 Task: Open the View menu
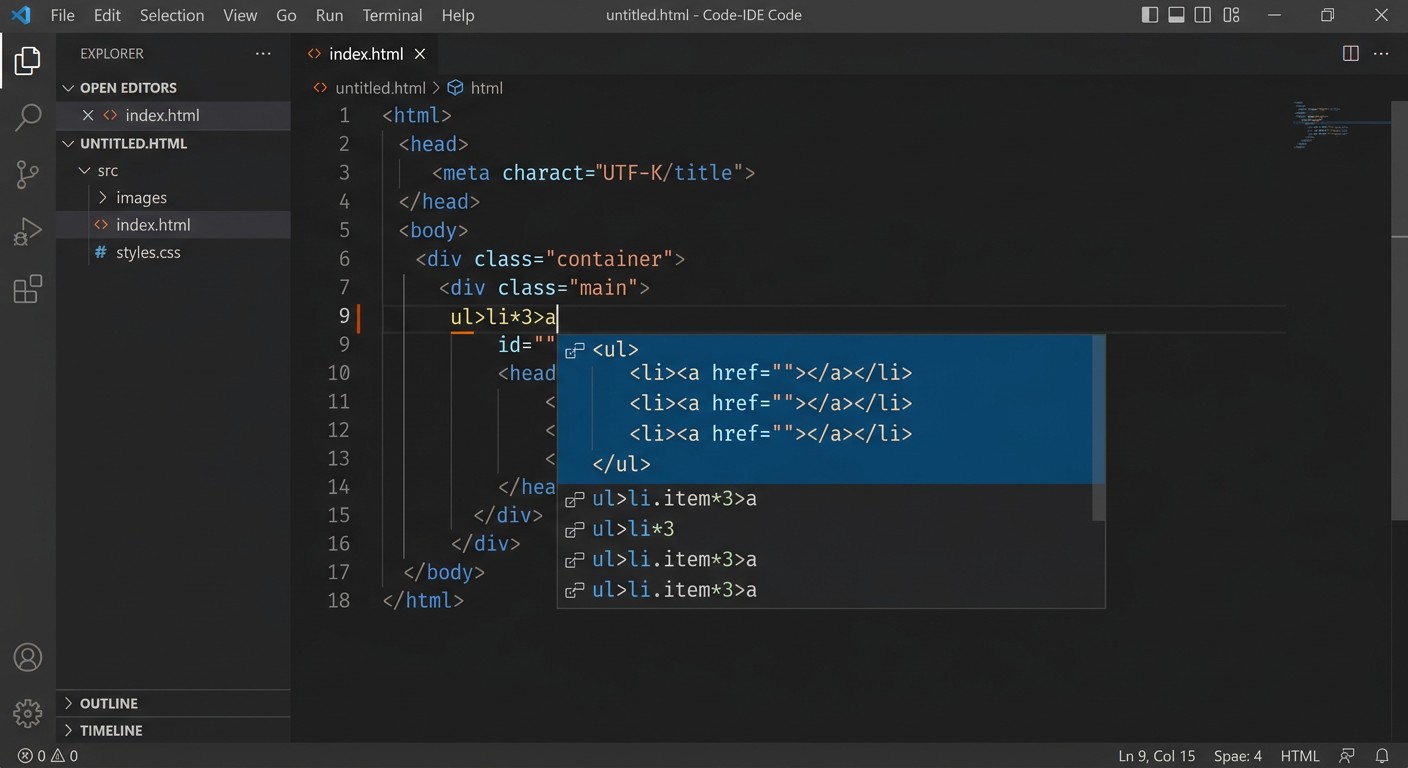[x=240, y=15]
